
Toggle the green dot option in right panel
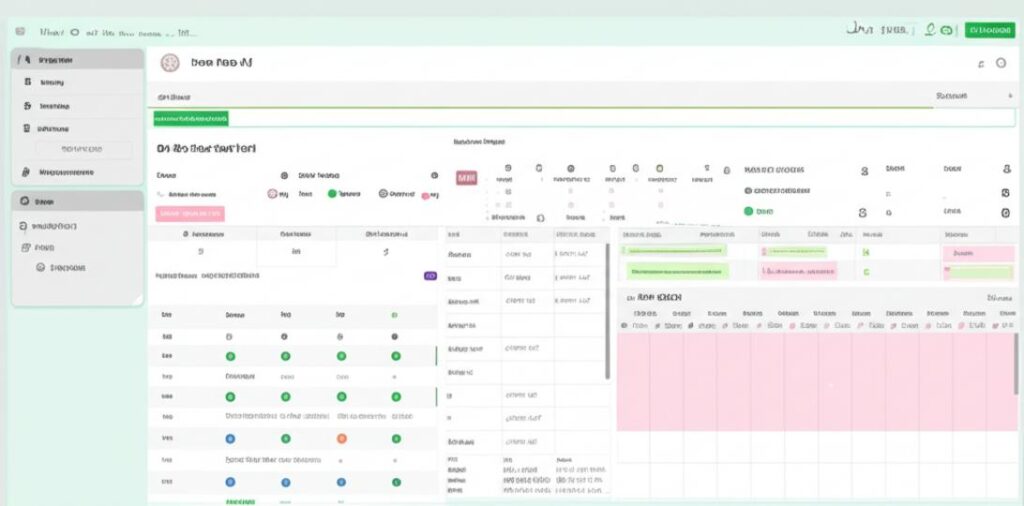point(748,211)
